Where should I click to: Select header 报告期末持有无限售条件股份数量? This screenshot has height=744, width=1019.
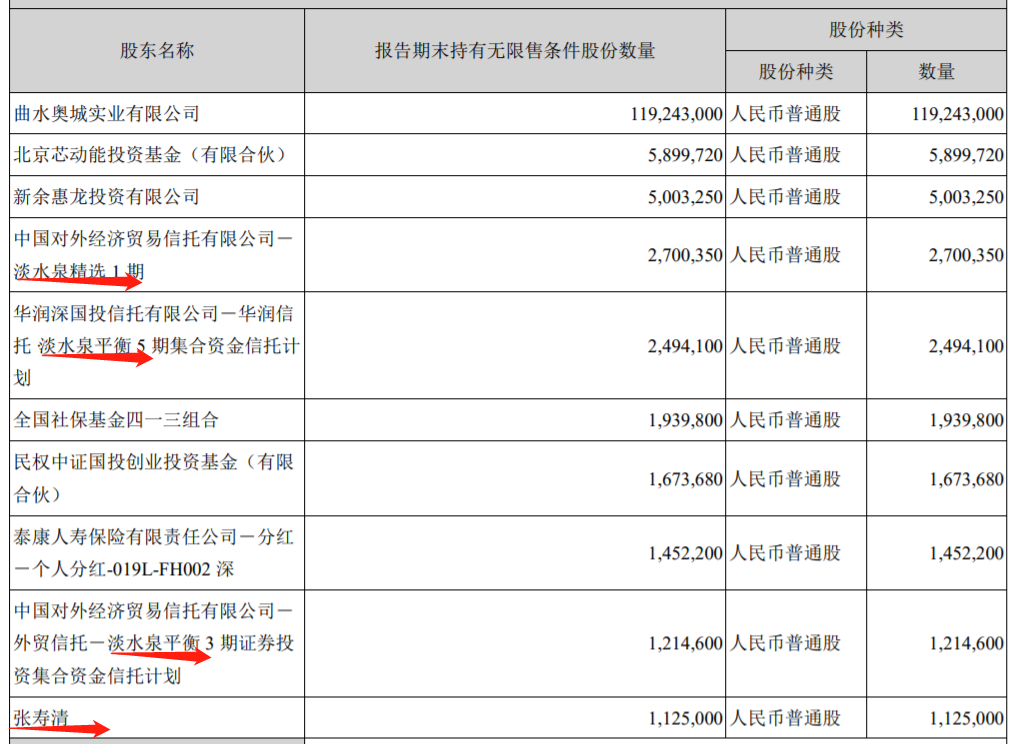pyautogui.click(x=515, y=51)
